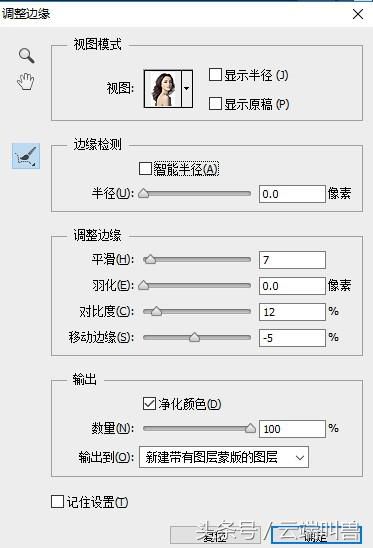Image resolution: width=373 pixels, height=548 pixels.
Task: Click the 半径 slider handle
Action: coord(143,194)
